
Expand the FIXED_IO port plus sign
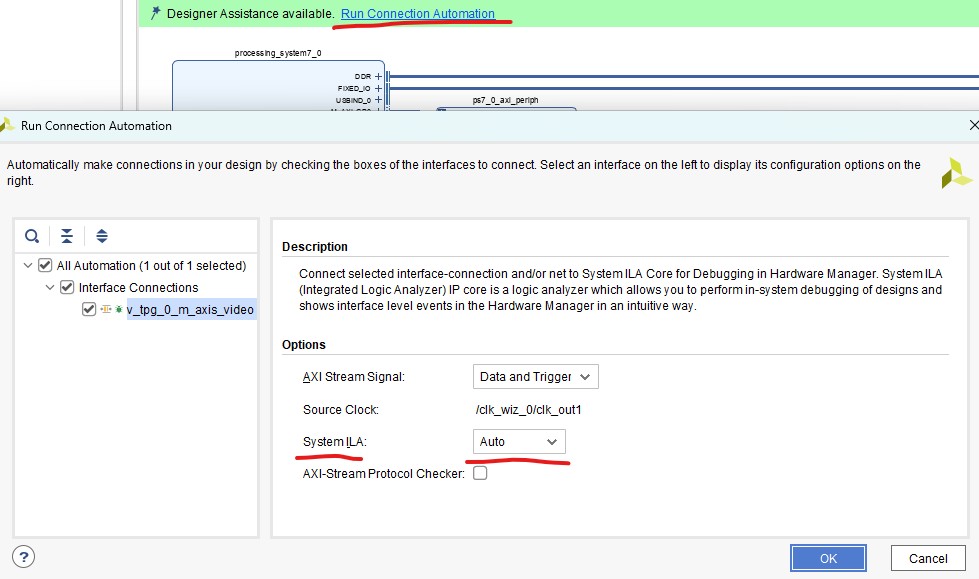[x=379, y=88]
